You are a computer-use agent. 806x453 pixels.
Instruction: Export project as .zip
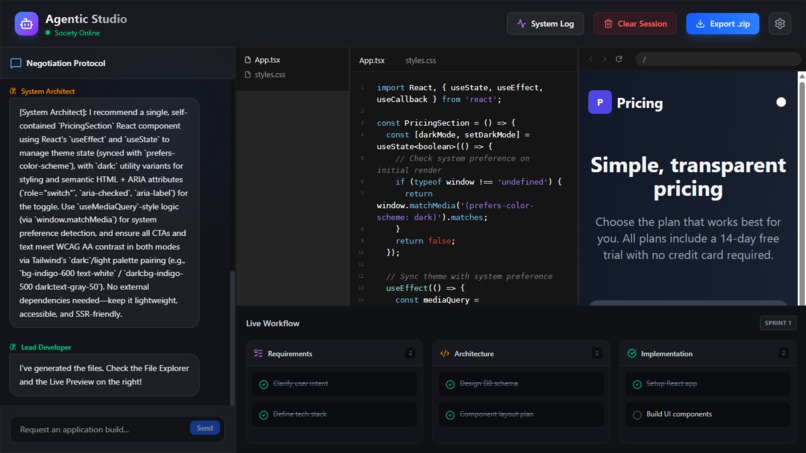click(x=722, y=24)
